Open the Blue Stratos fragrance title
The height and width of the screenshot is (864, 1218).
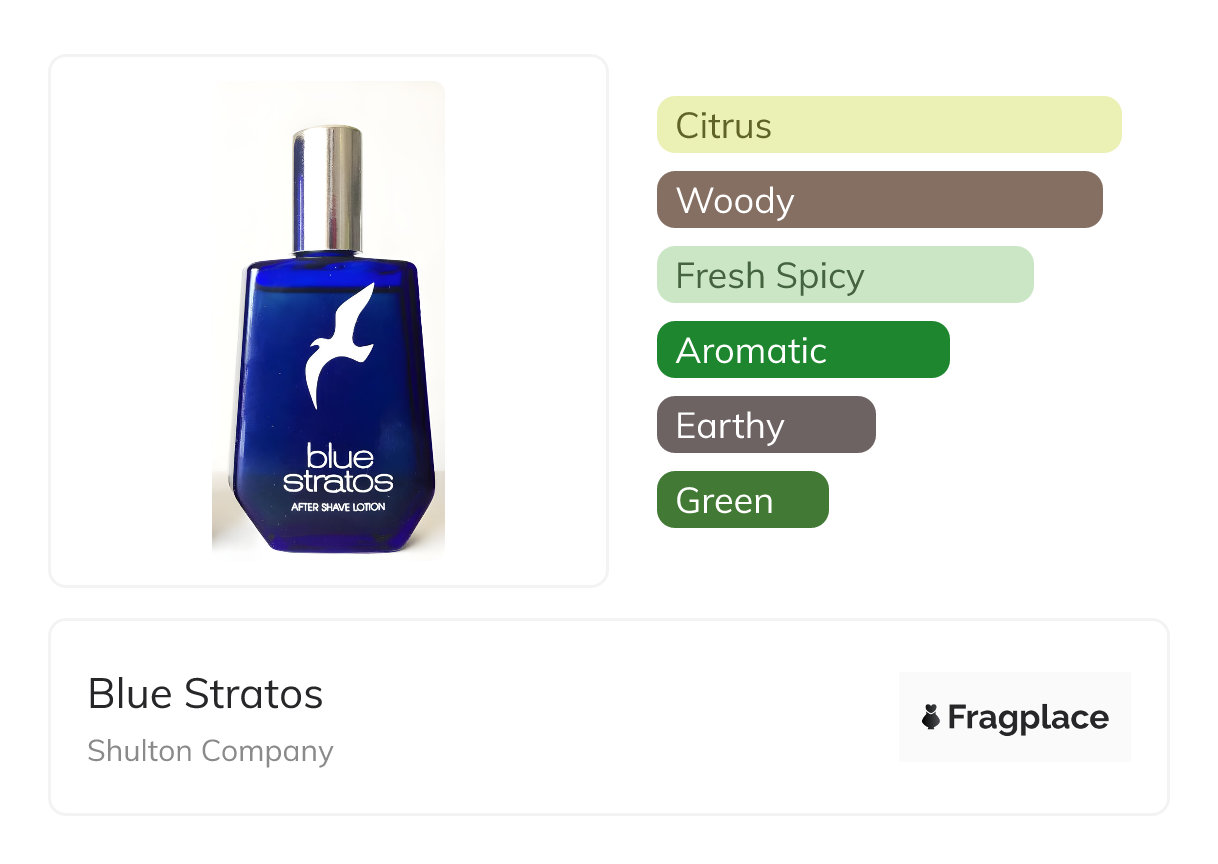(205, 694)
